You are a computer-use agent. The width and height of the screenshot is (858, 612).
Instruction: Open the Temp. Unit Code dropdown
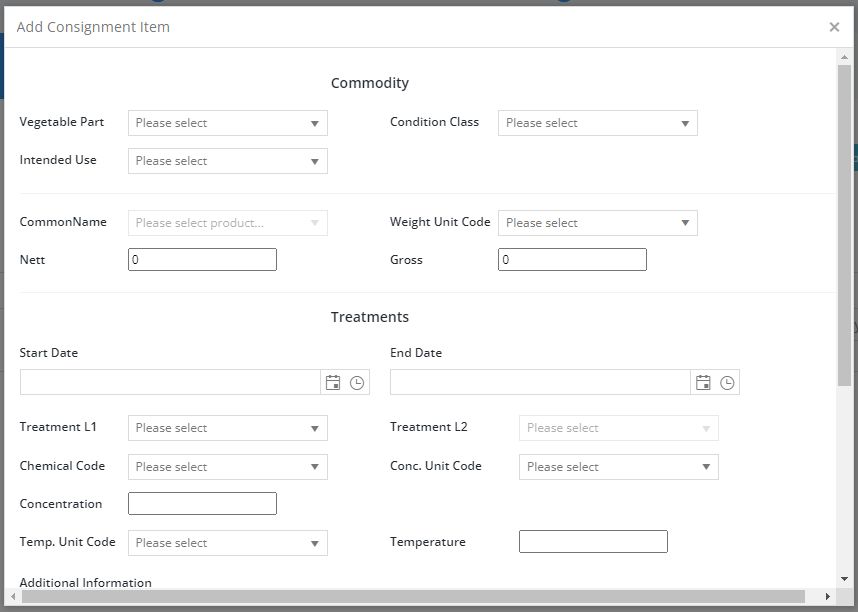228,543
